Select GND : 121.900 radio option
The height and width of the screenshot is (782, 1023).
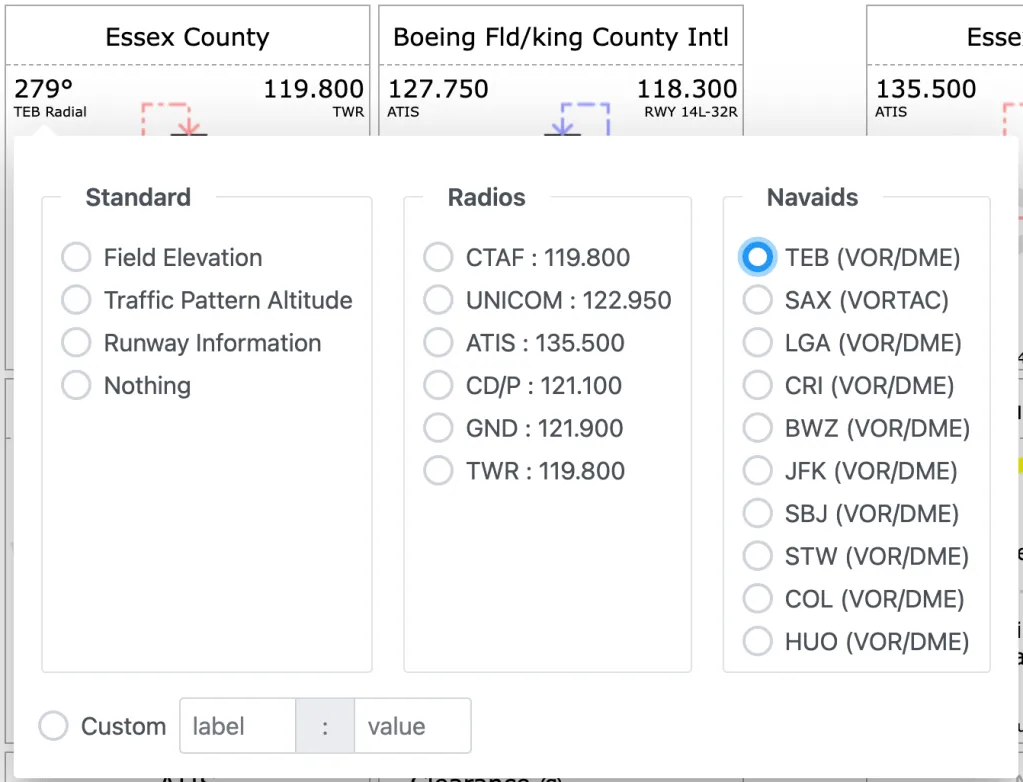[438, 429]
